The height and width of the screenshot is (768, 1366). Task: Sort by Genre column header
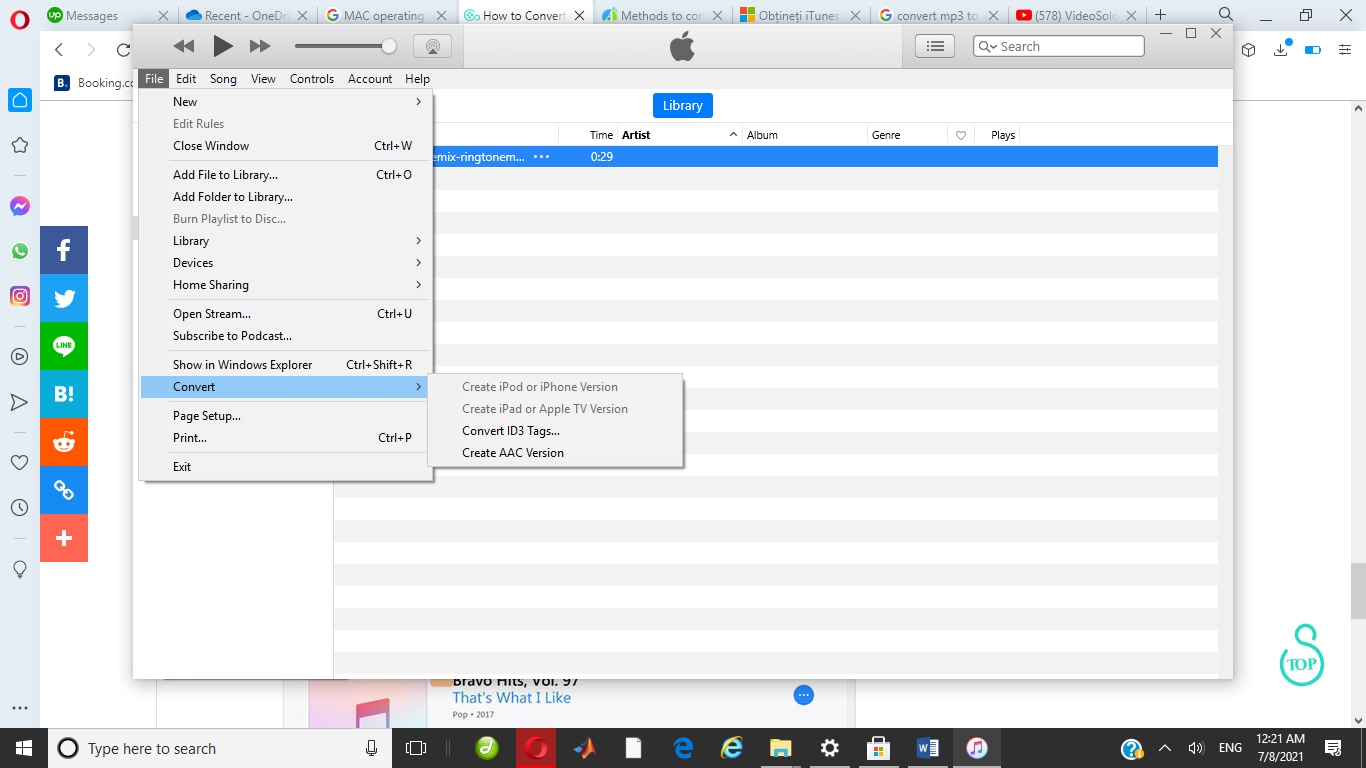[907, 135]
